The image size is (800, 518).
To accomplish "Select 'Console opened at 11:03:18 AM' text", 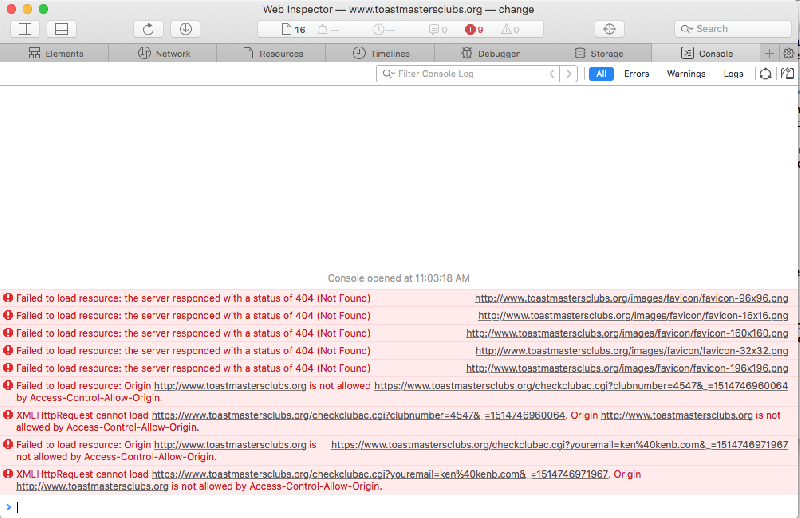I will tap(398, 278).
